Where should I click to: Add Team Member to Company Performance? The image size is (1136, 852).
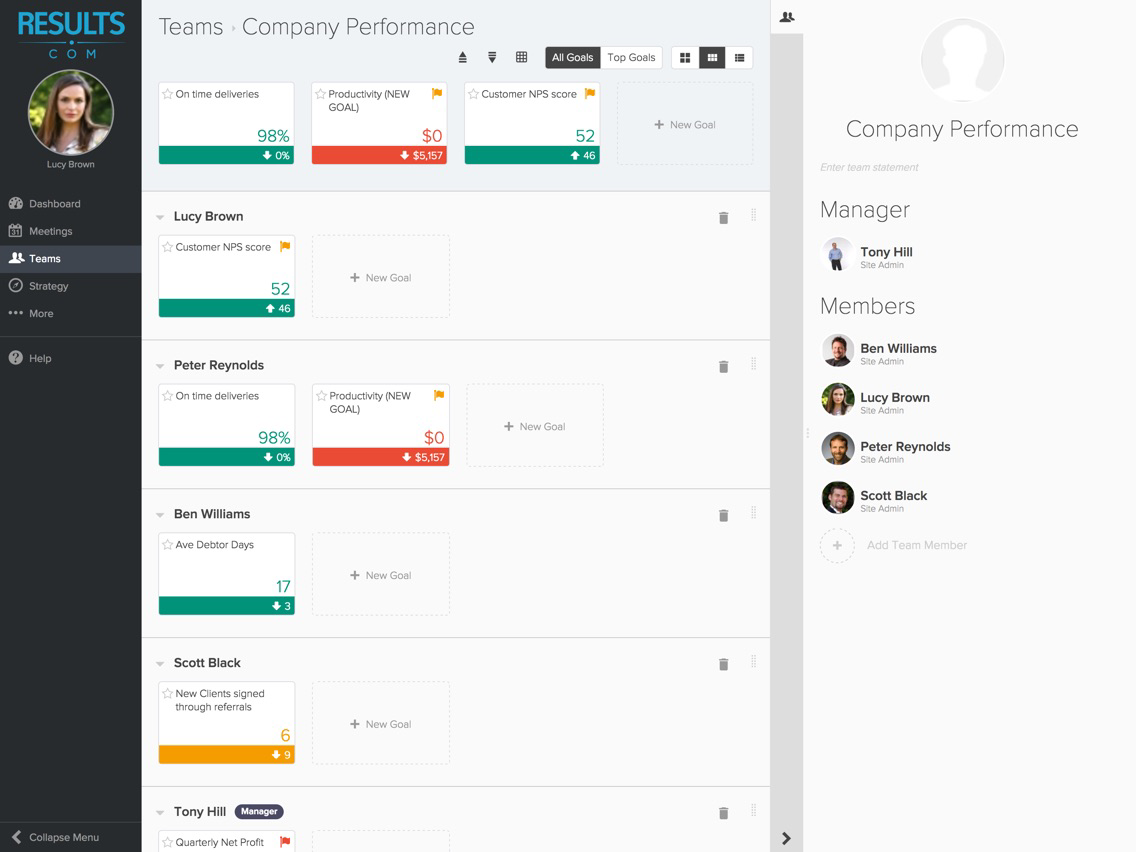click(894, 546)
